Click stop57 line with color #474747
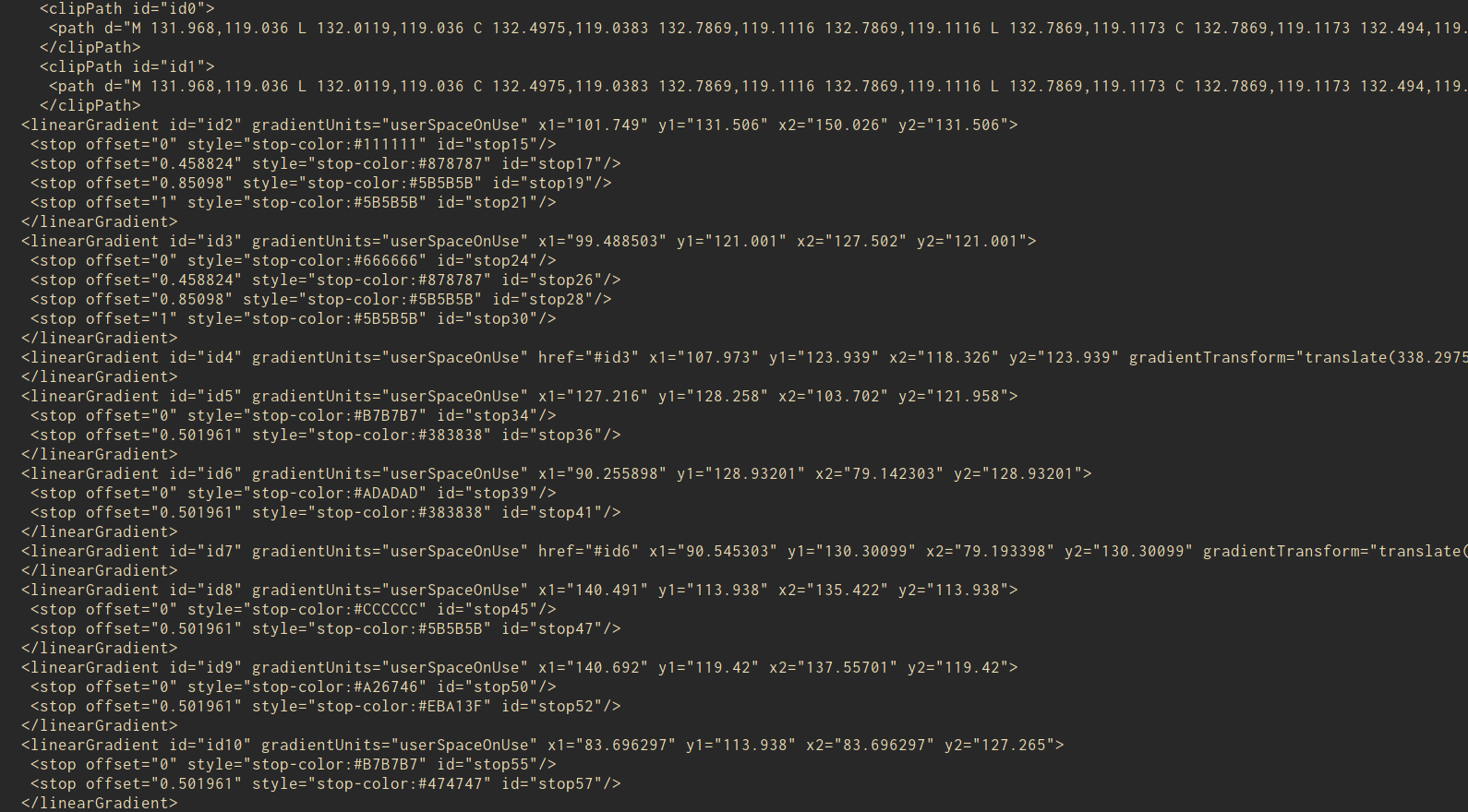Screen dimensions: 1468x812 (x=325, y=783)
